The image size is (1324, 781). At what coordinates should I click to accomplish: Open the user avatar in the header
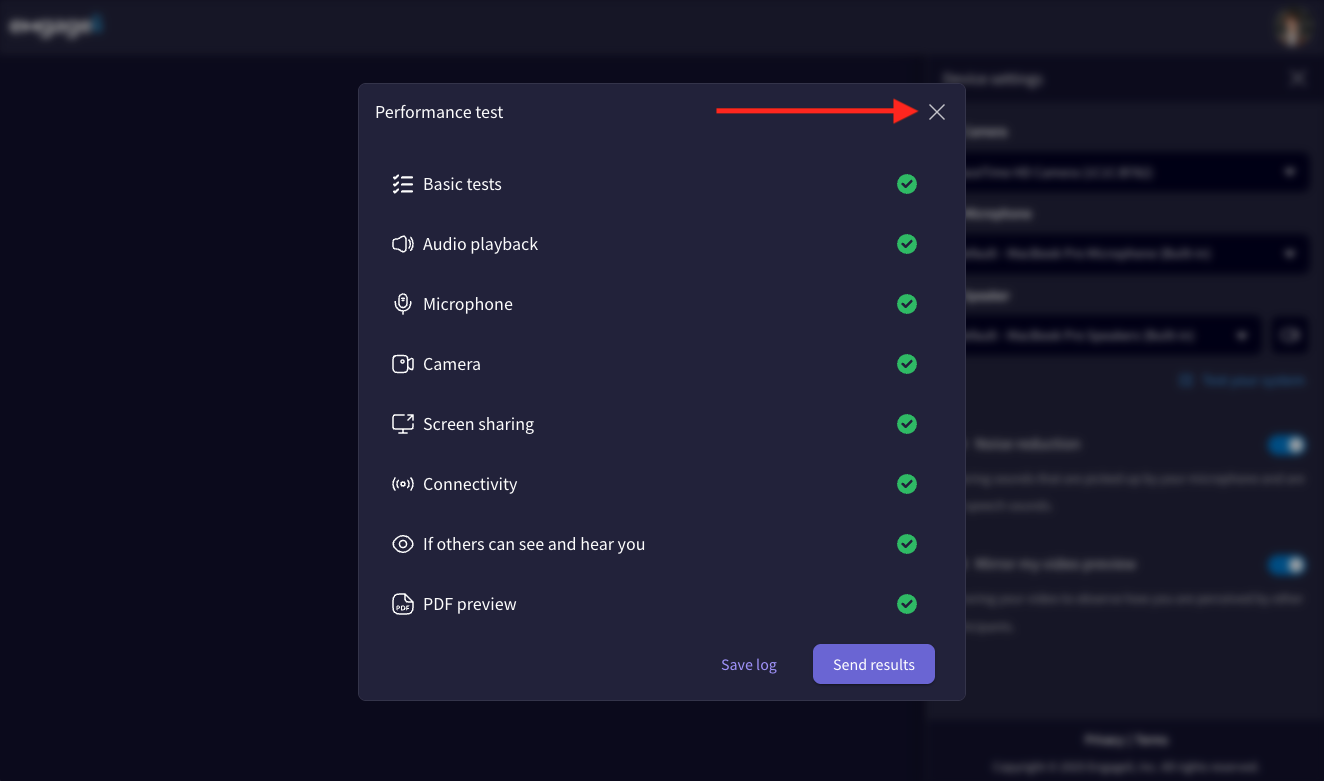[1292, 27]
